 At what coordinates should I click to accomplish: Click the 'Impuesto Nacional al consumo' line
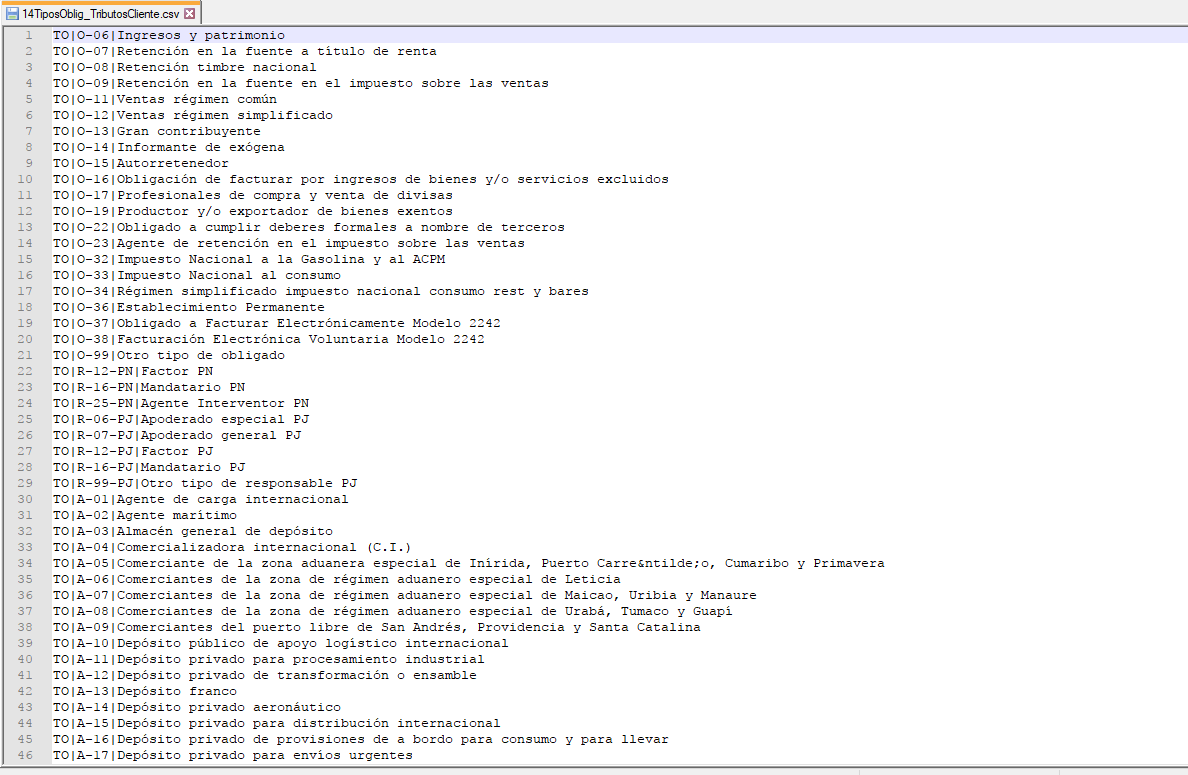point(197,275)
